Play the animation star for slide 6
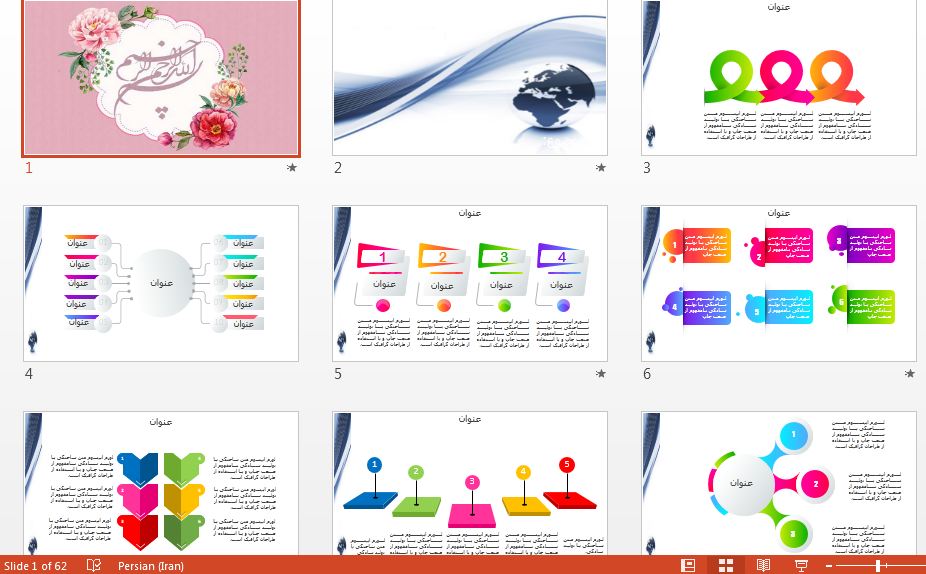The image size is (926, 574). 909,374
